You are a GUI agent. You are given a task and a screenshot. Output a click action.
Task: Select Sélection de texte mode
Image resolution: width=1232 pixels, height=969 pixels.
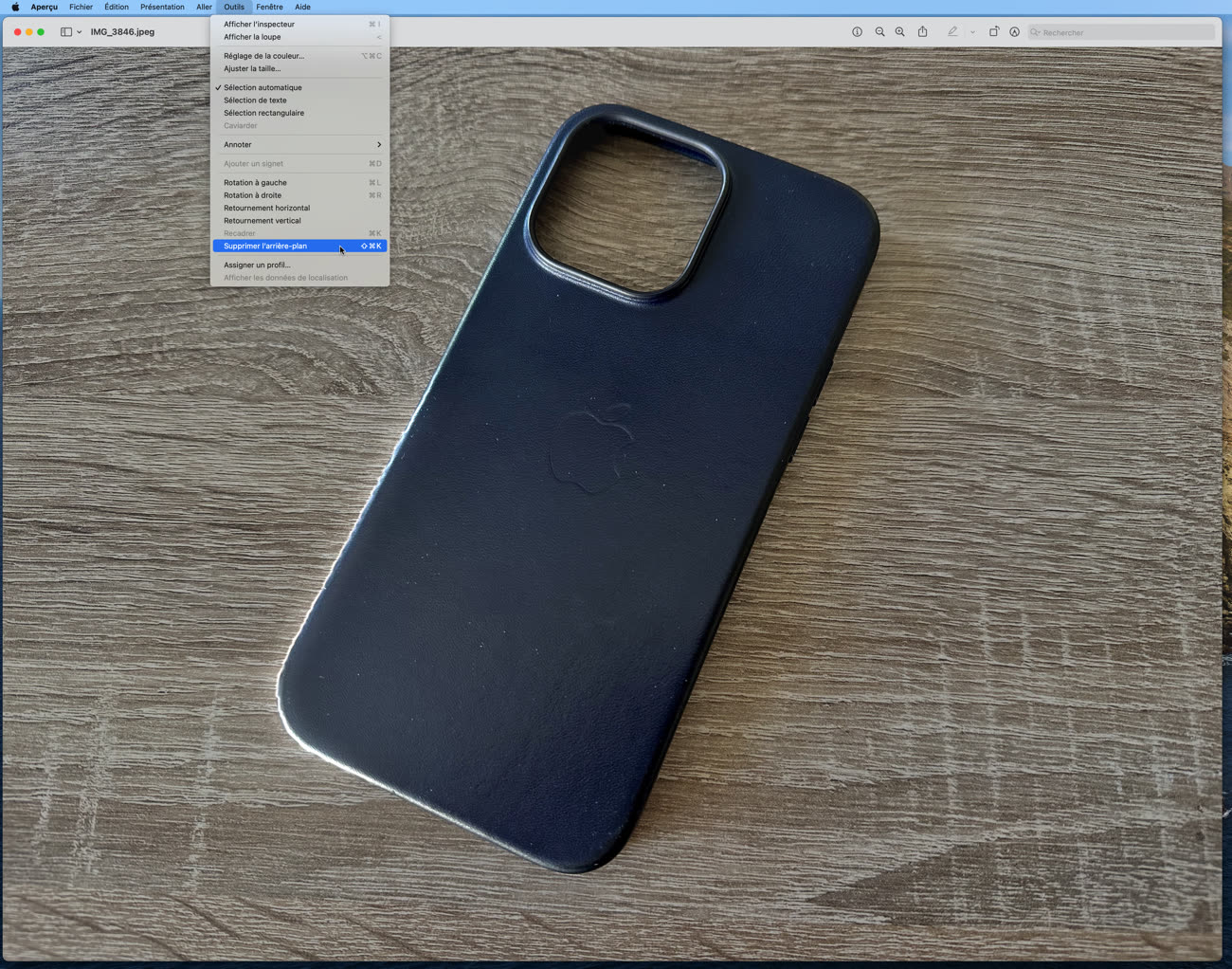299,100
